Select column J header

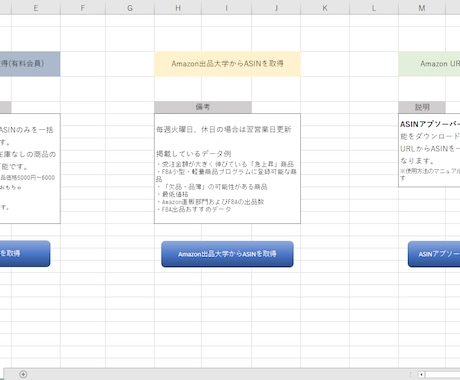click(276, 8)
